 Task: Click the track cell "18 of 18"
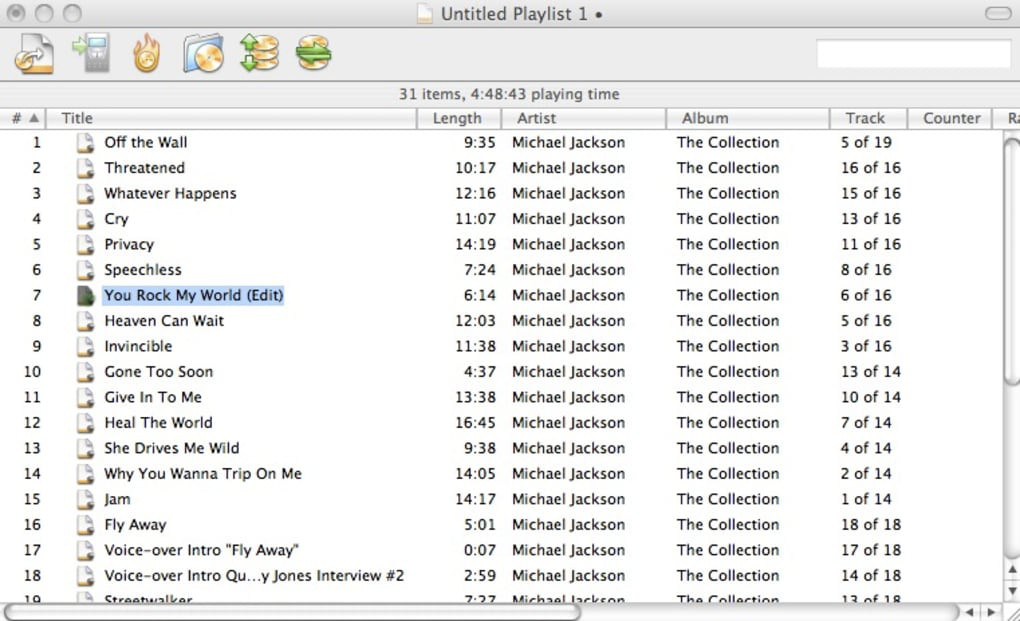(x=870, y=525)
